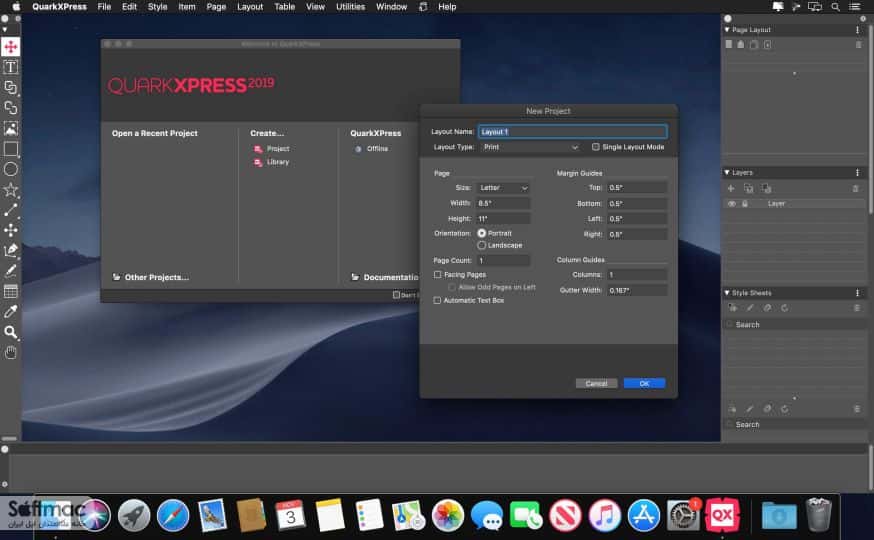This screenshot has width=874, height=540.
Task: Select Portrait orientation
Action: click(x=482, y=233)
